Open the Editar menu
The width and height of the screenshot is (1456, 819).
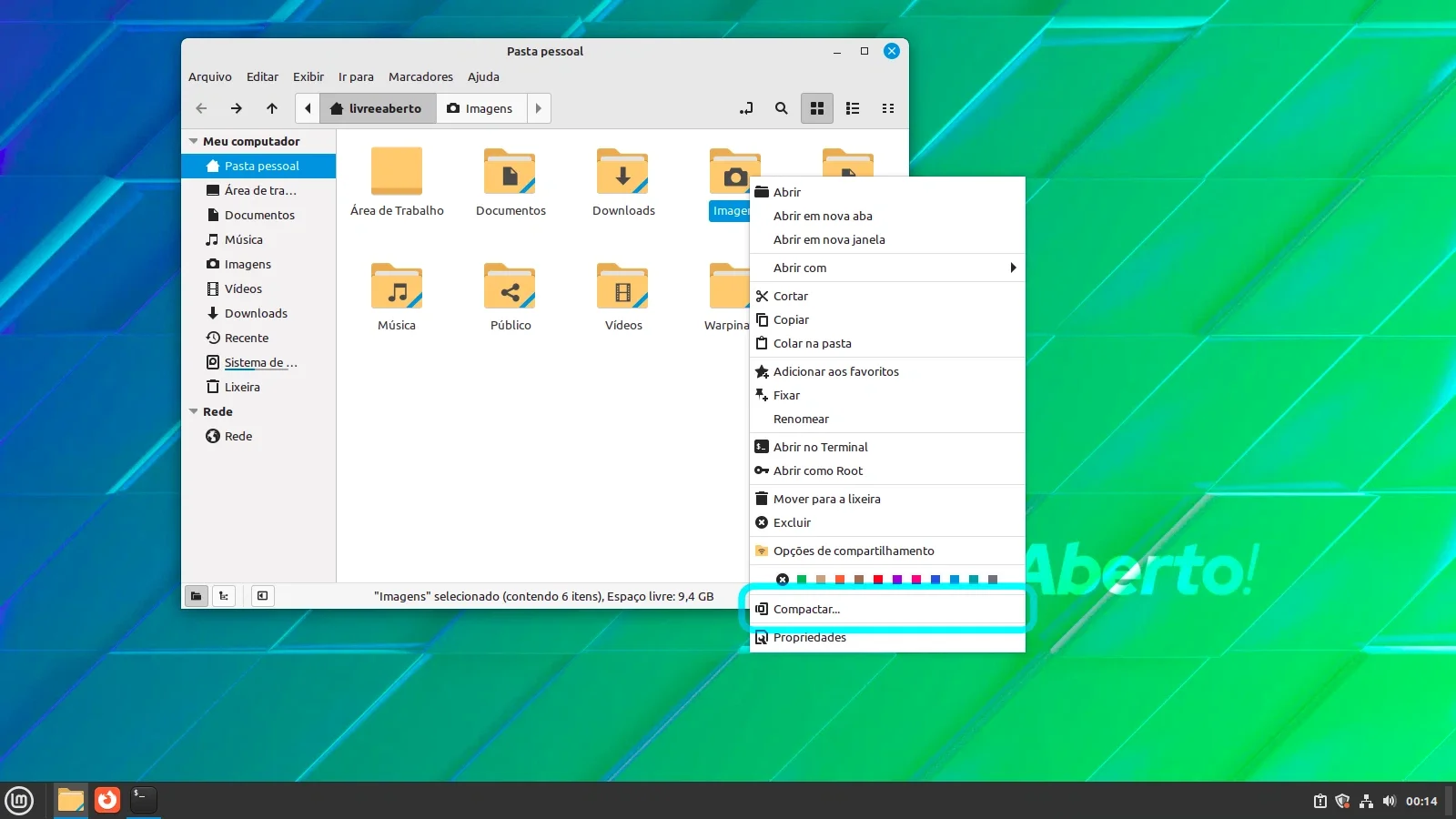click(x=262, y=77)
